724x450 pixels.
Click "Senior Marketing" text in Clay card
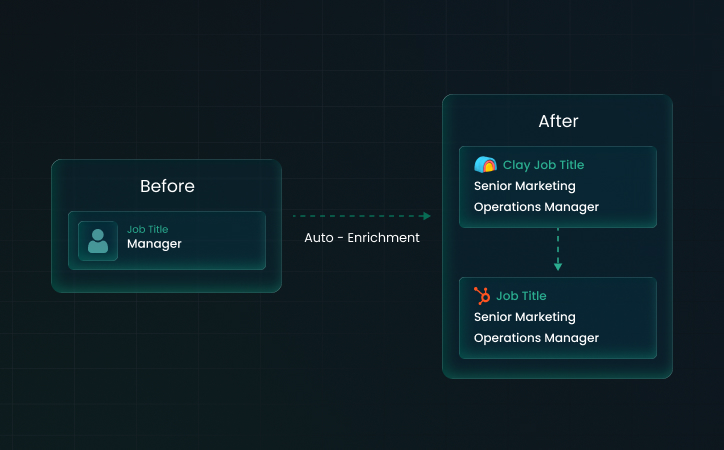pyautogui.click(x=525, y=186)
